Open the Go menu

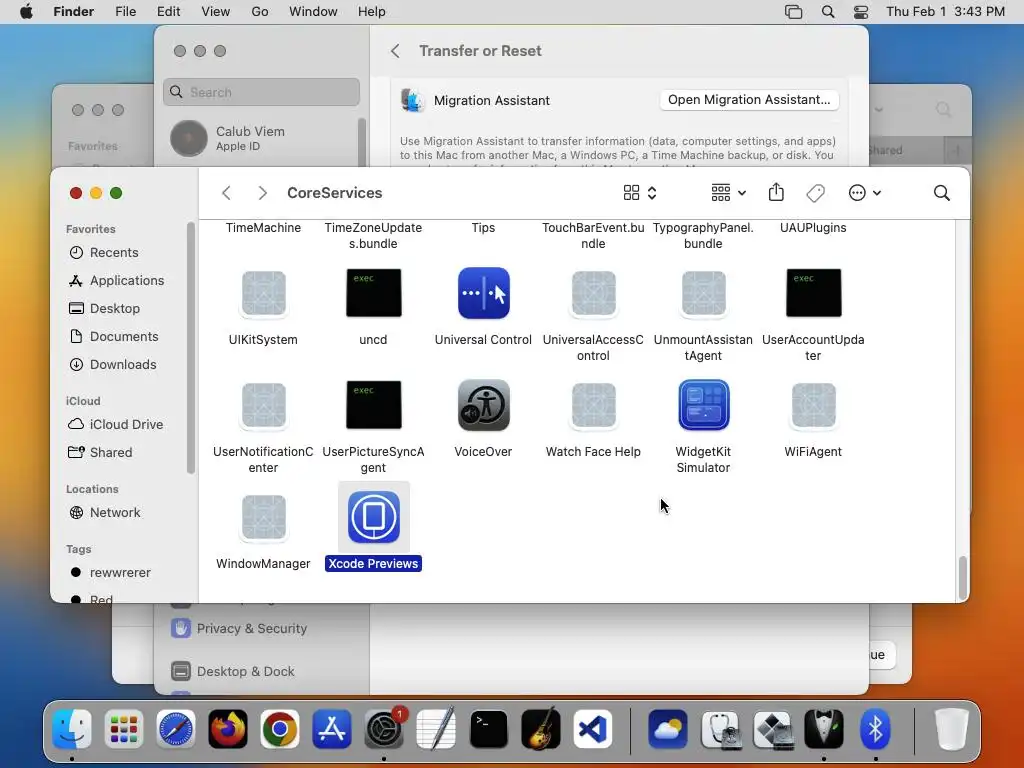coord(260,12)
